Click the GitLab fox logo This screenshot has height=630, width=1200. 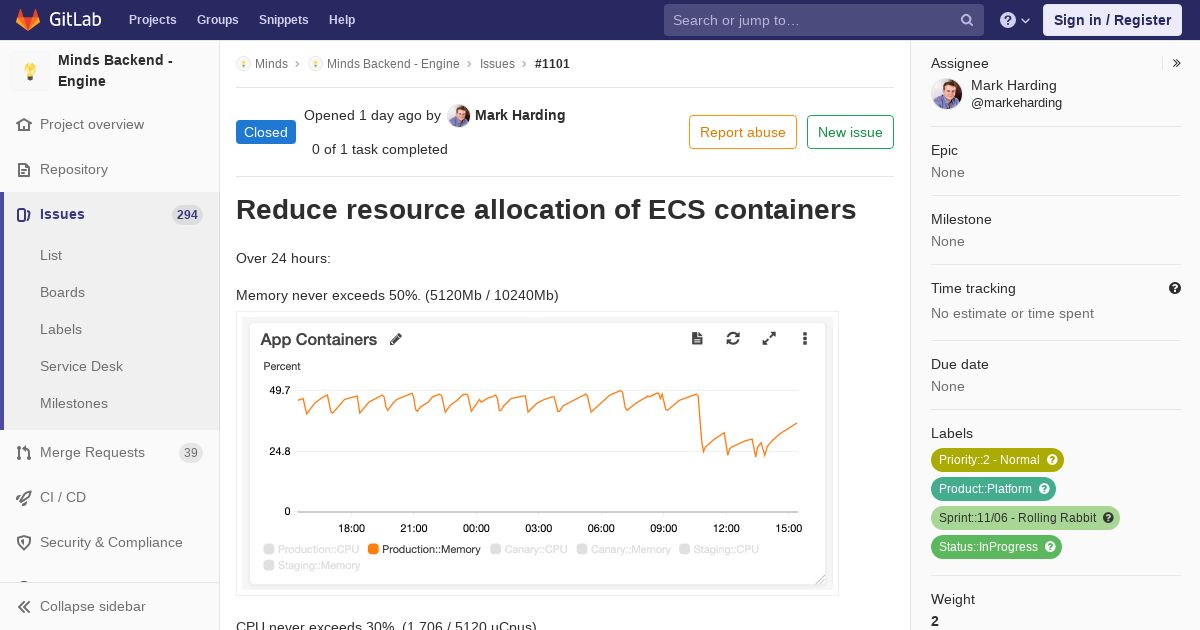[27, 19]
